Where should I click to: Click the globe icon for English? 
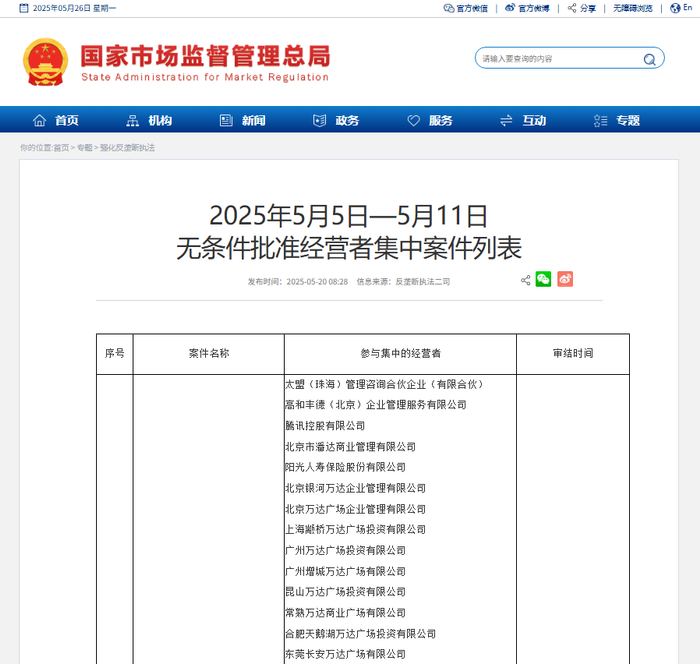click(x=675, y=8)
